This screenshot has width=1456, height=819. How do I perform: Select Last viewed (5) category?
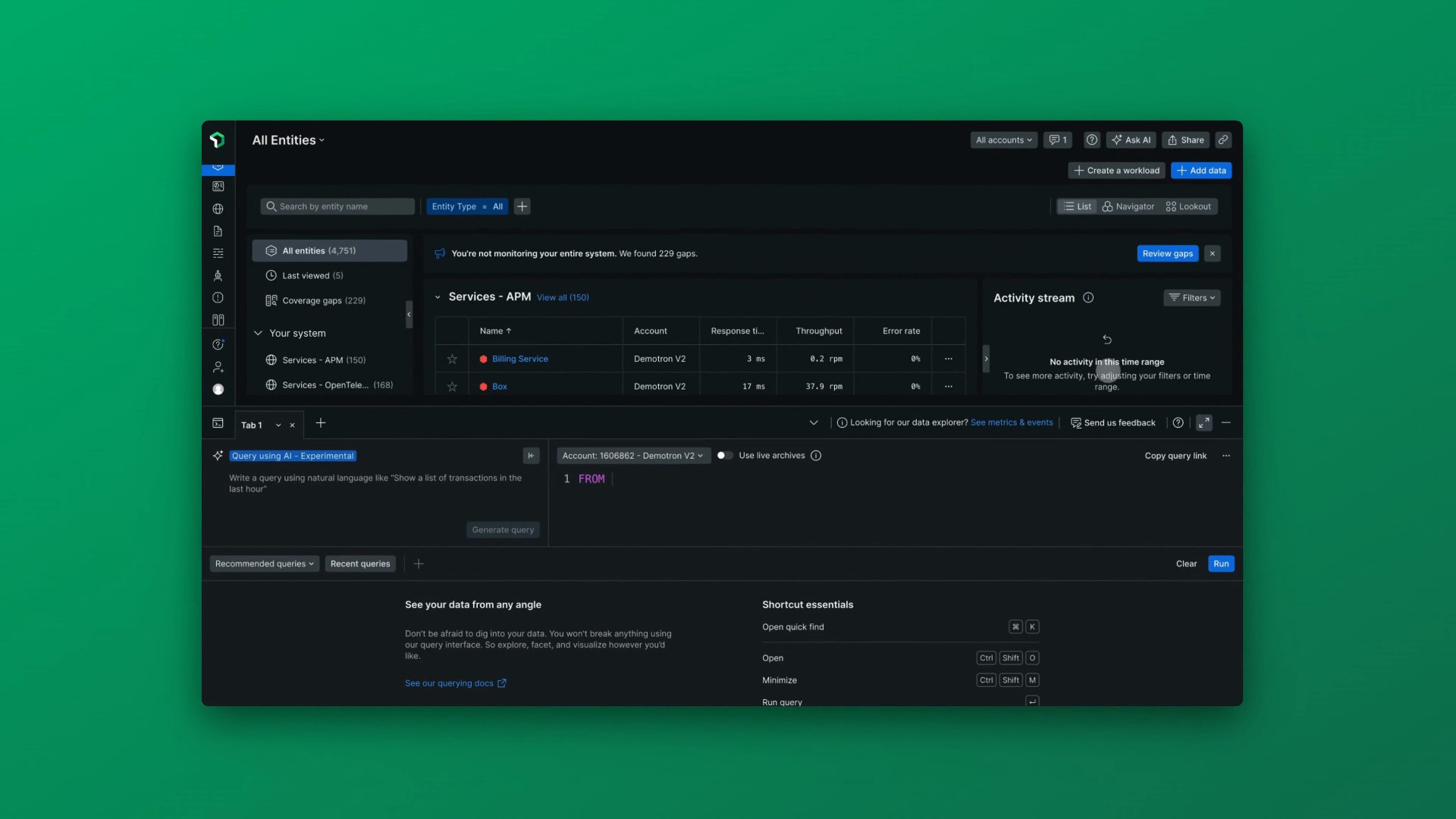(x=330, y=275)
